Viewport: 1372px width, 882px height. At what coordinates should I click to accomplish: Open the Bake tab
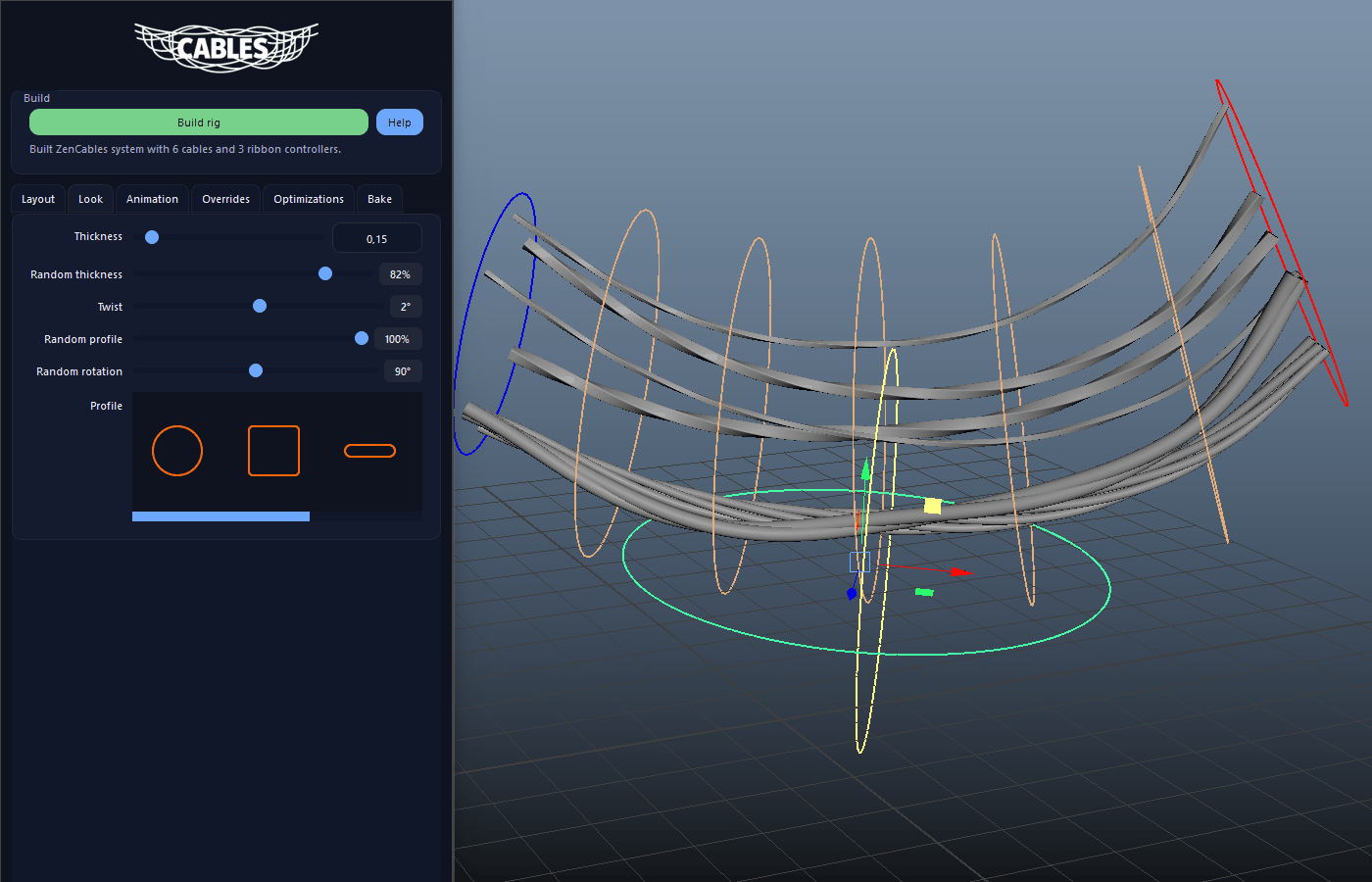coord(379,199)
